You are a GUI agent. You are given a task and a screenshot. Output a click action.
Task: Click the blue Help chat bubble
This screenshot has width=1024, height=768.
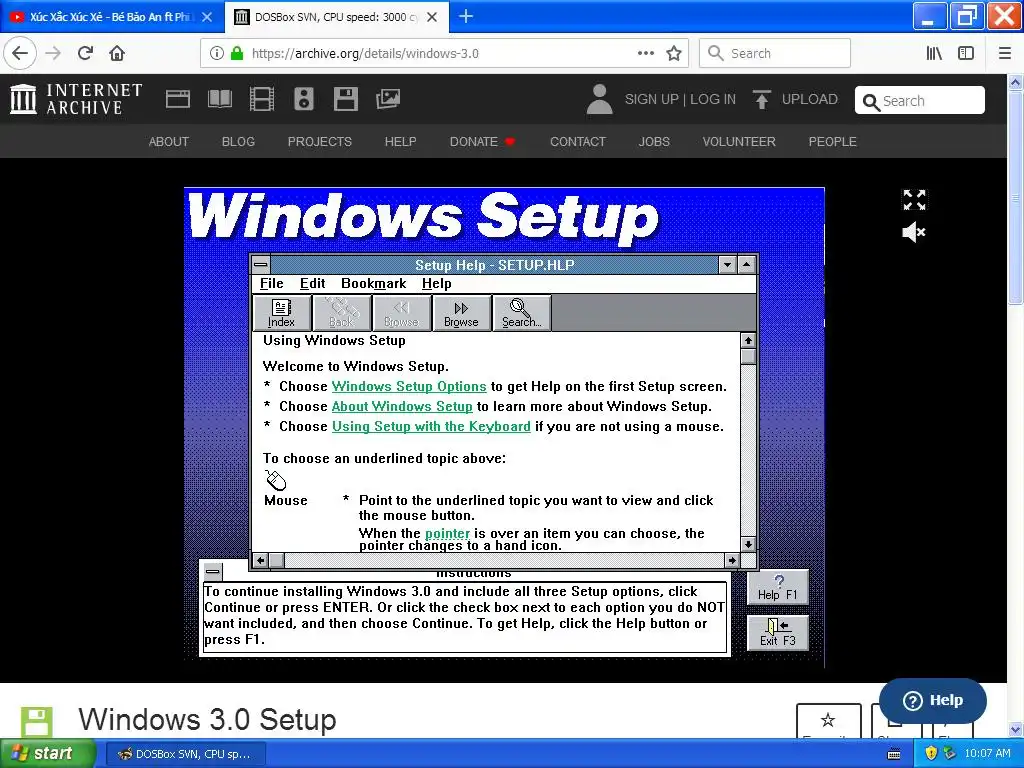pyautogui.click(x=933, y=701)
